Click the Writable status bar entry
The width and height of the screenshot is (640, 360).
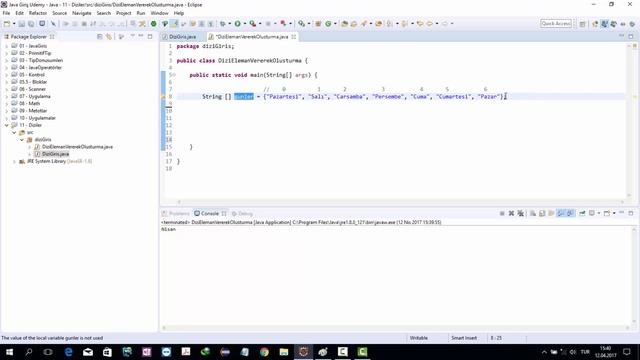[418, 338]
